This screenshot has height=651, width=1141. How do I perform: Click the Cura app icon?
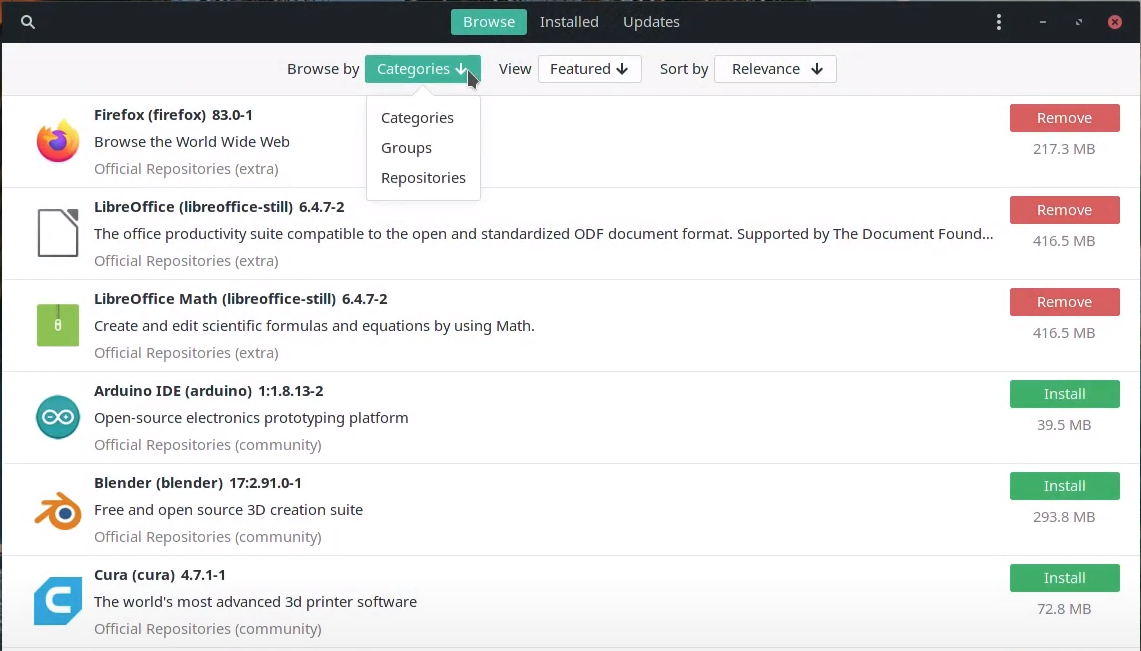57,601
